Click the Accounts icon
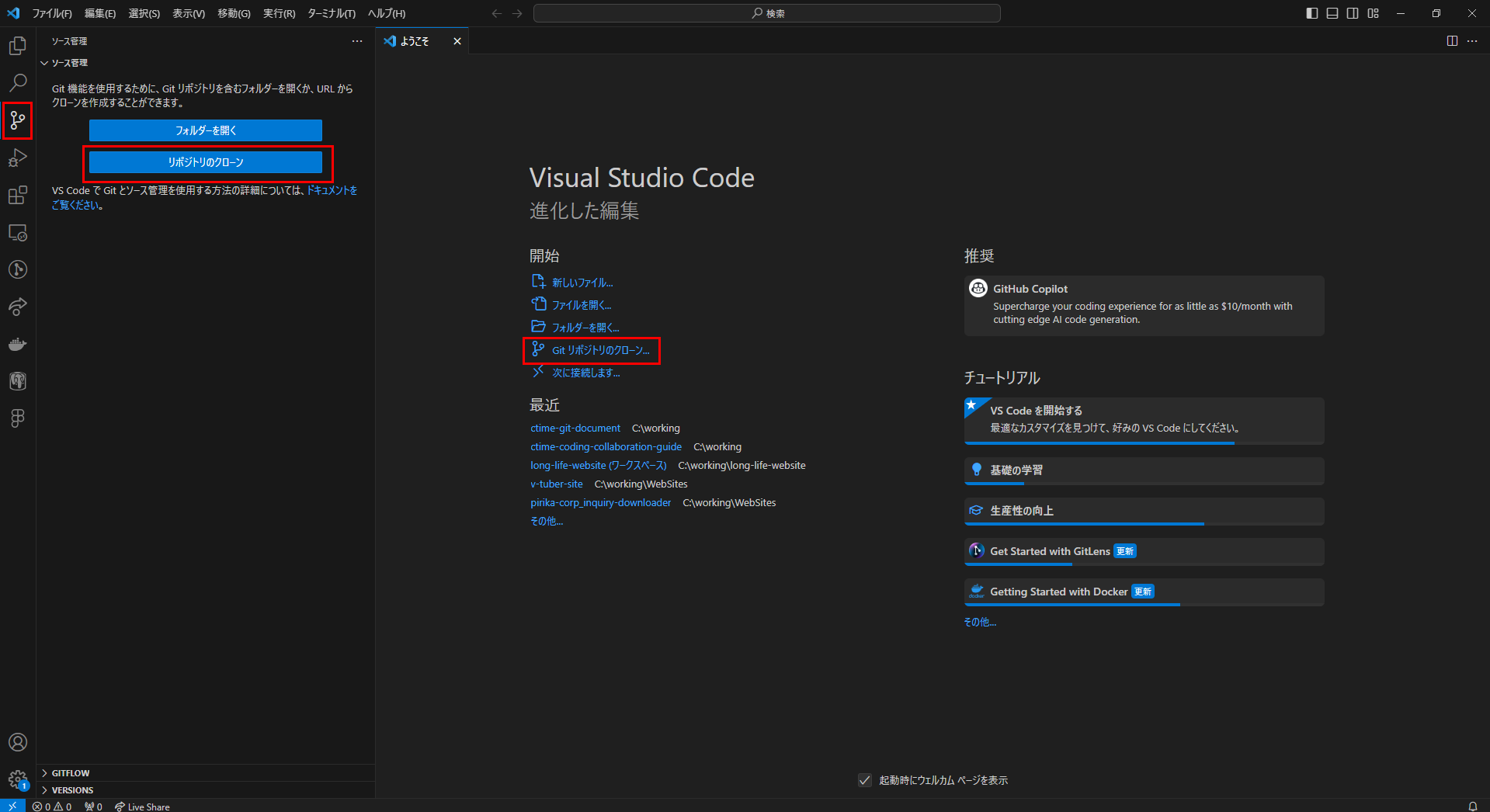This screenshot has height=812, width=1490. pos(17,742)
